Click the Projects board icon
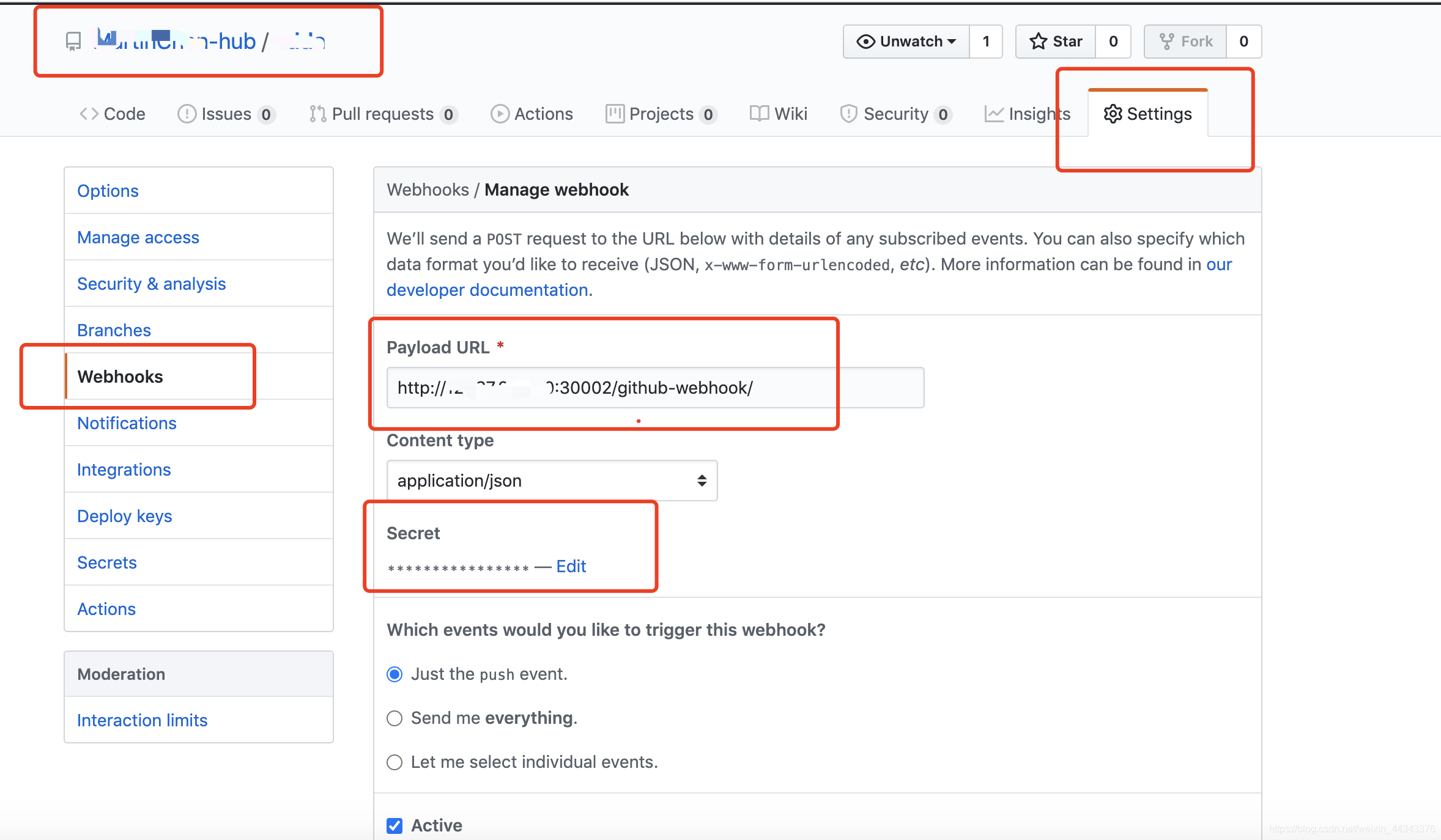This screenshot has height=840, width=1441. coord(615,114)
